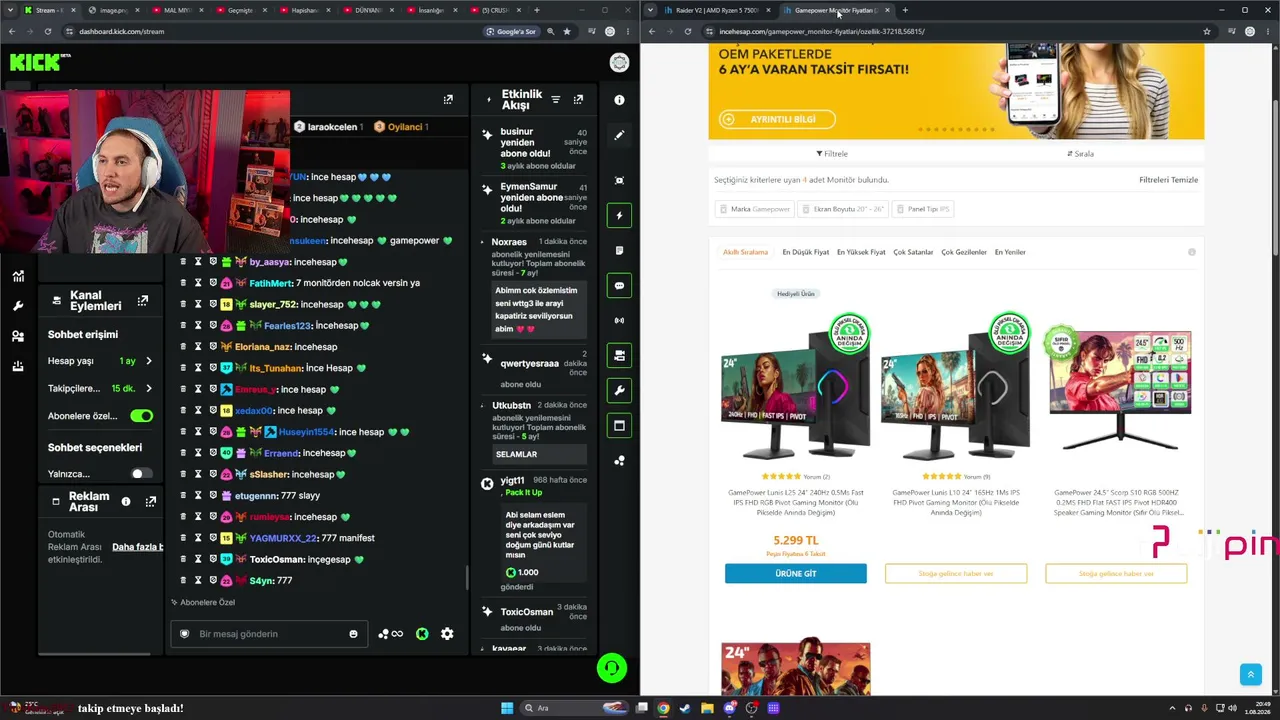
Task: Collapse the Utkubstn activity entry
Action: point(482,405)
